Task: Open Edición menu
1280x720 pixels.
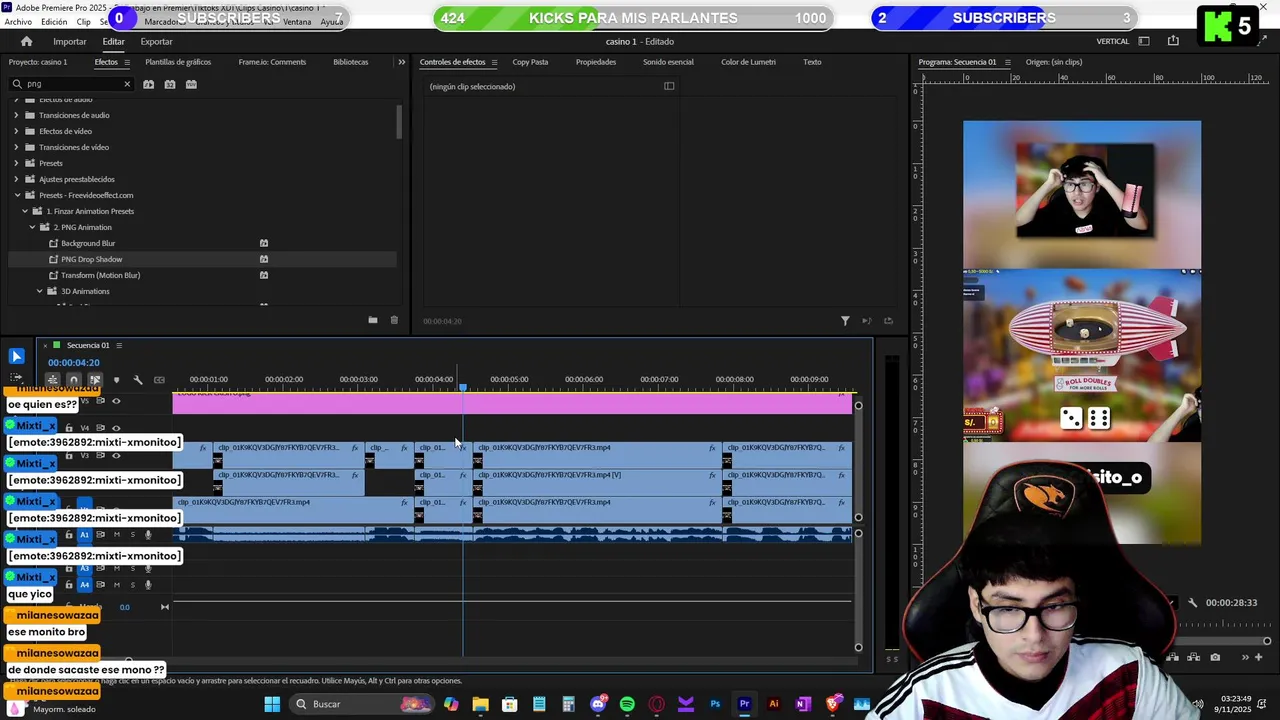Action: tap(54, 22)
